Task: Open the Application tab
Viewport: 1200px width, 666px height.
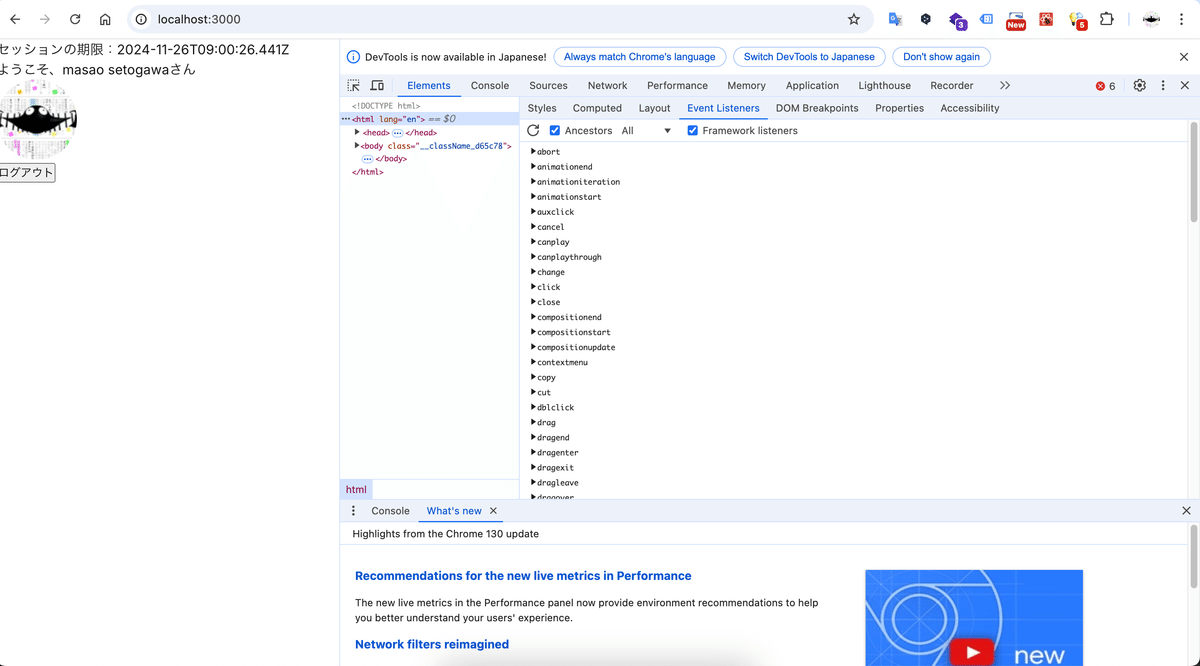Action: [x=812, y=86]
